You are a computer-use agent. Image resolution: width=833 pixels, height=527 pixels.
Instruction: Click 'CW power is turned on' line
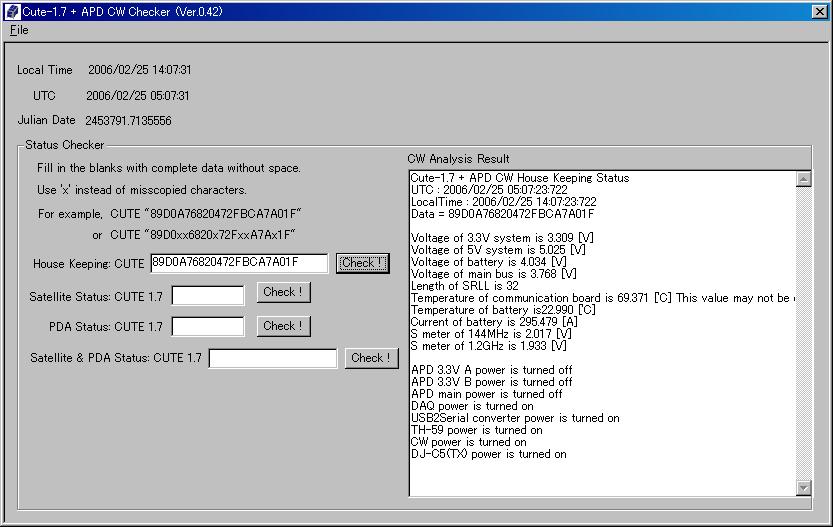[469, 443]
